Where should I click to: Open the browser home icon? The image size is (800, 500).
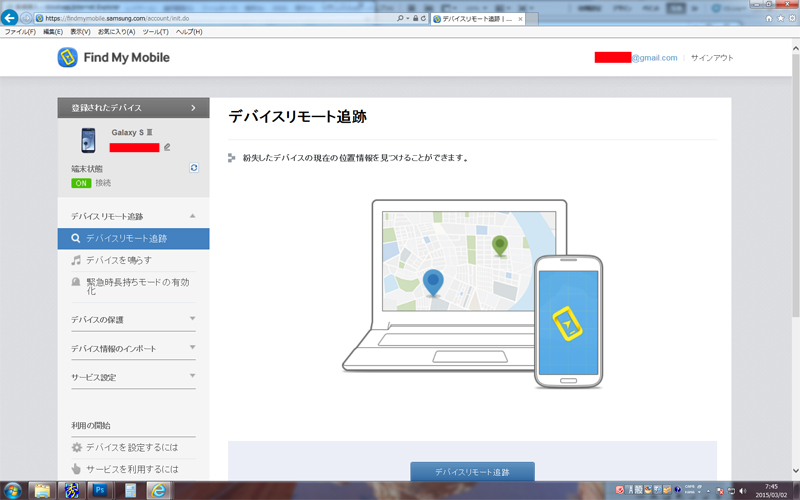point(769,18)
